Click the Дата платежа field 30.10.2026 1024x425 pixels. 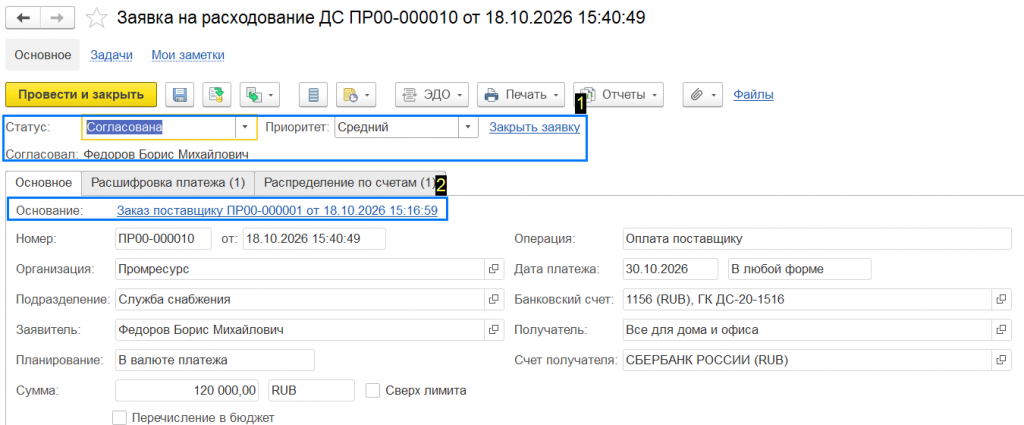[x=671, y=268]
